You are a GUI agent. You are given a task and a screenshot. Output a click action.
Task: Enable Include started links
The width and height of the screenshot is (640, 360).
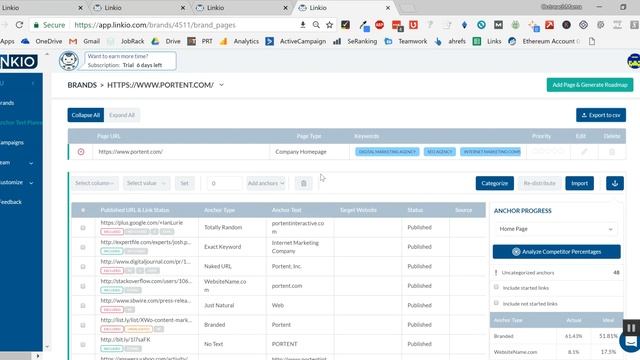[x=496, y=287]
